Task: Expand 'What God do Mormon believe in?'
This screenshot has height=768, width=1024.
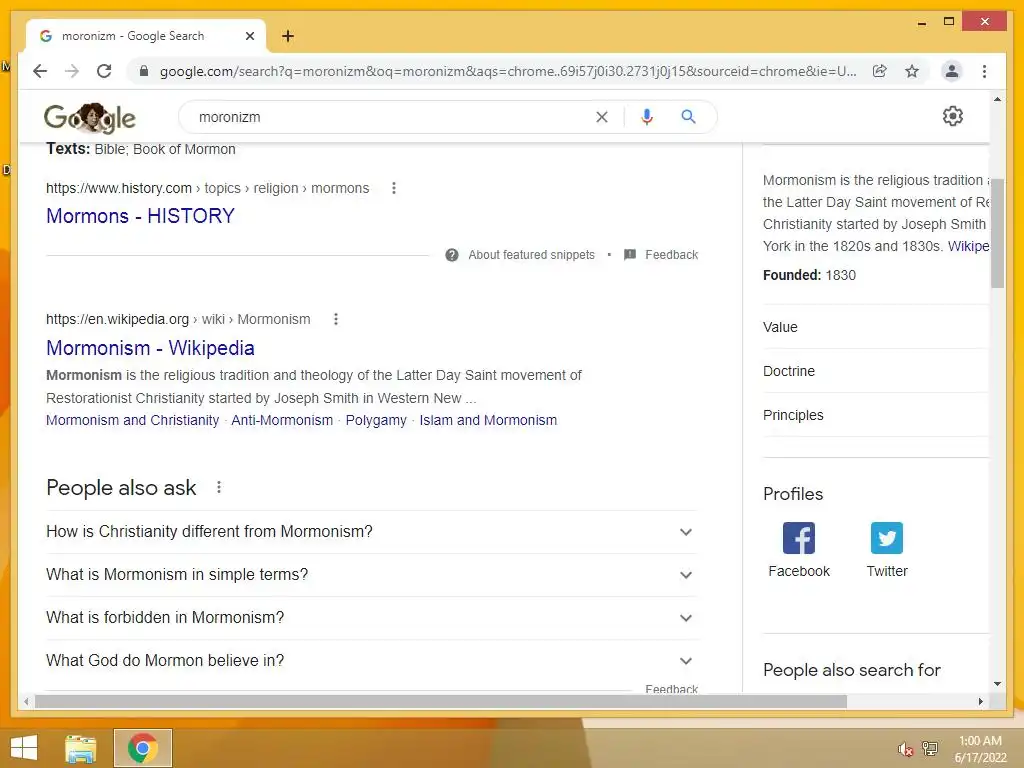Action: (x=371, y=661)
